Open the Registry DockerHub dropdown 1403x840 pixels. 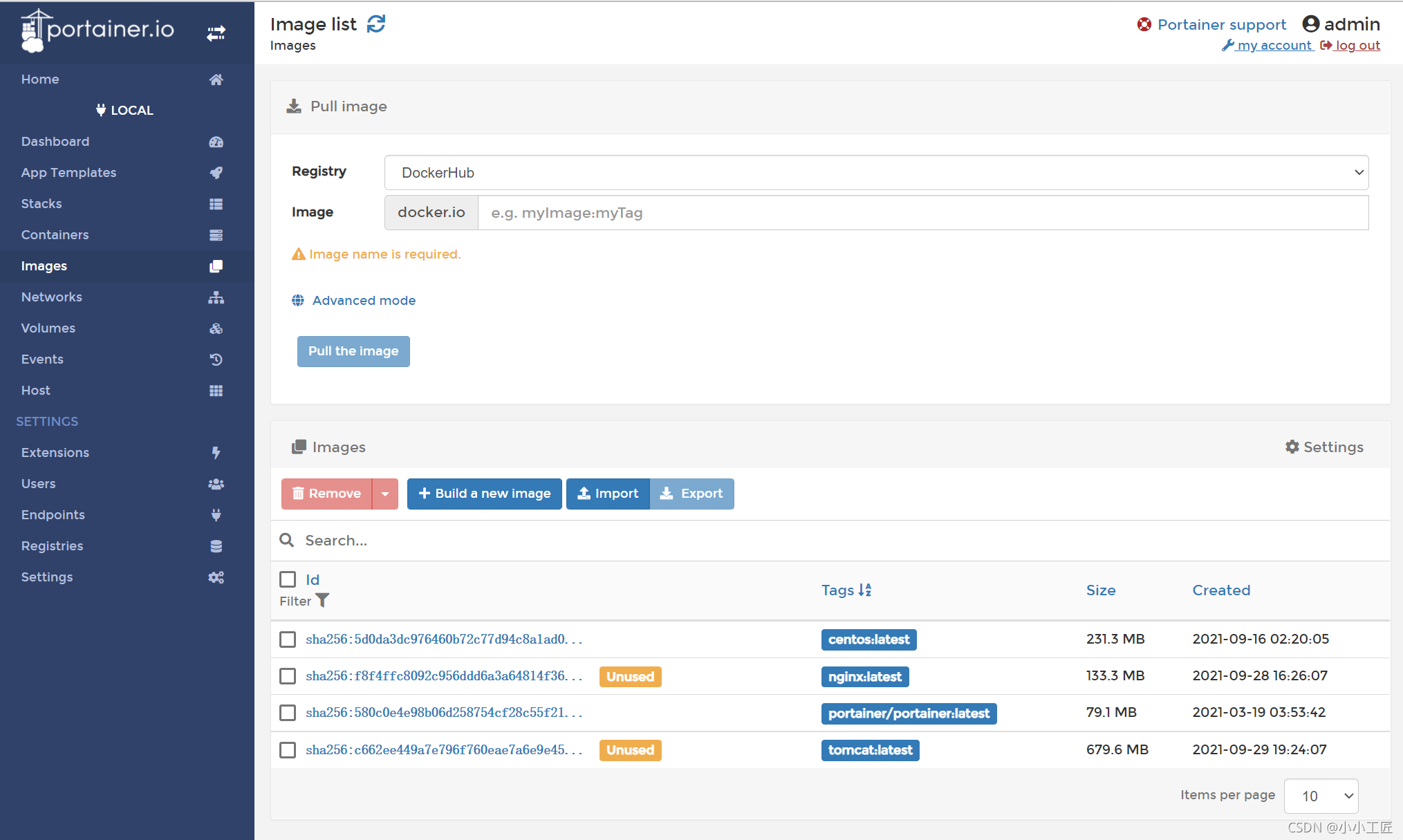(x=876, y=172)
